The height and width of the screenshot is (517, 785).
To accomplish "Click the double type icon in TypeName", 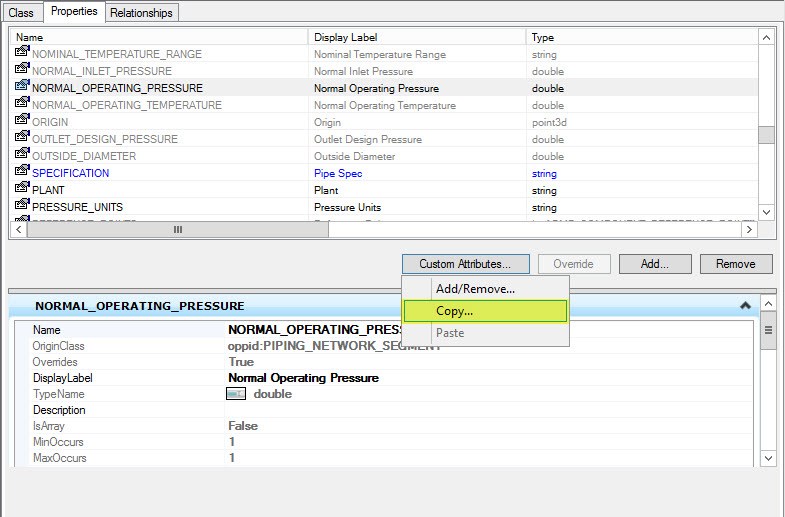I will click(x=237, y=394).
